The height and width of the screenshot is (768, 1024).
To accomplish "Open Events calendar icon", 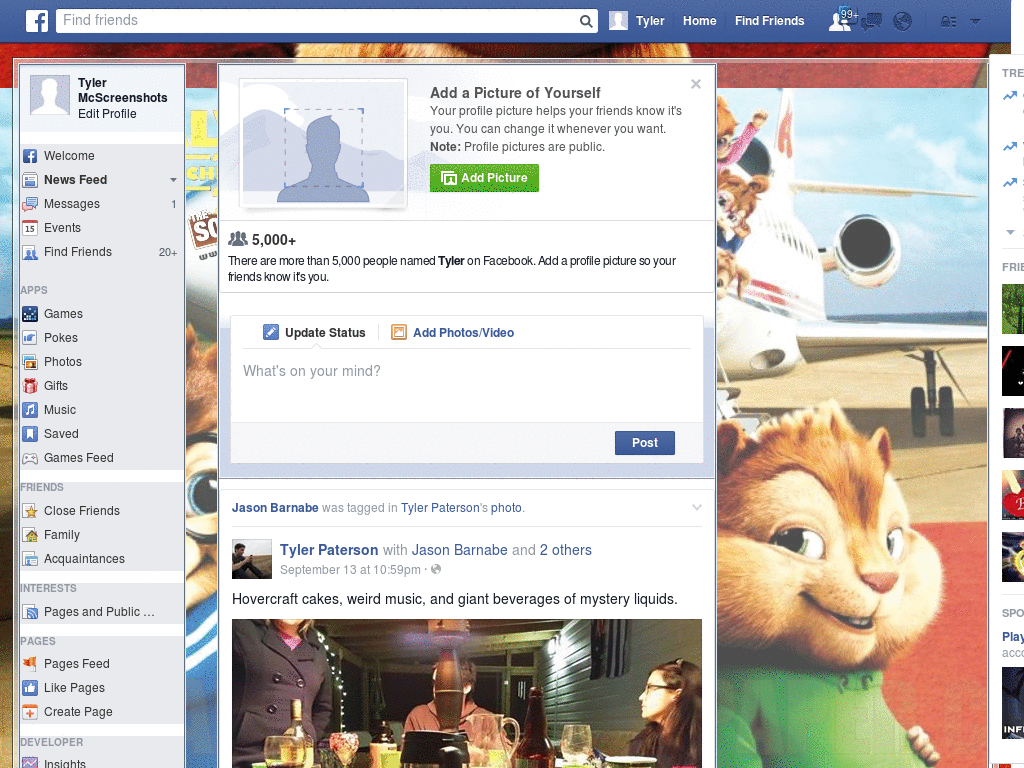I will tap(30, 228).
